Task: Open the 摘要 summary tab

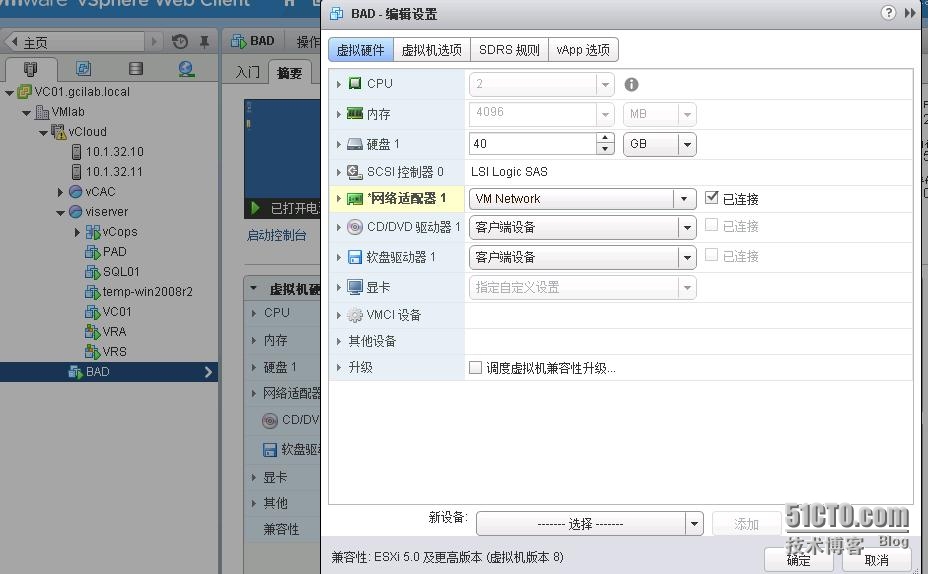Action: click(x=289, y=72)
